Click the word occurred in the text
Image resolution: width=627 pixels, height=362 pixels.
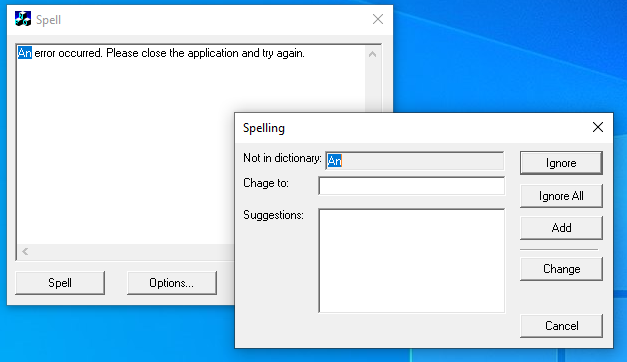click(80, 53)
